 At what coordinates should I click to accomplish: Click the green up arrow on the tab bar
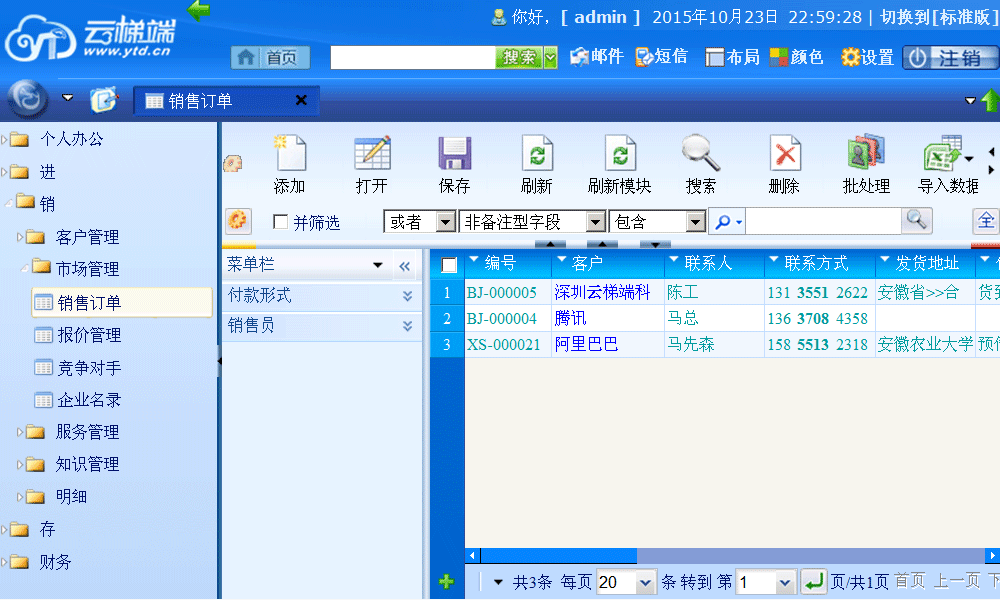click(990, 100)
